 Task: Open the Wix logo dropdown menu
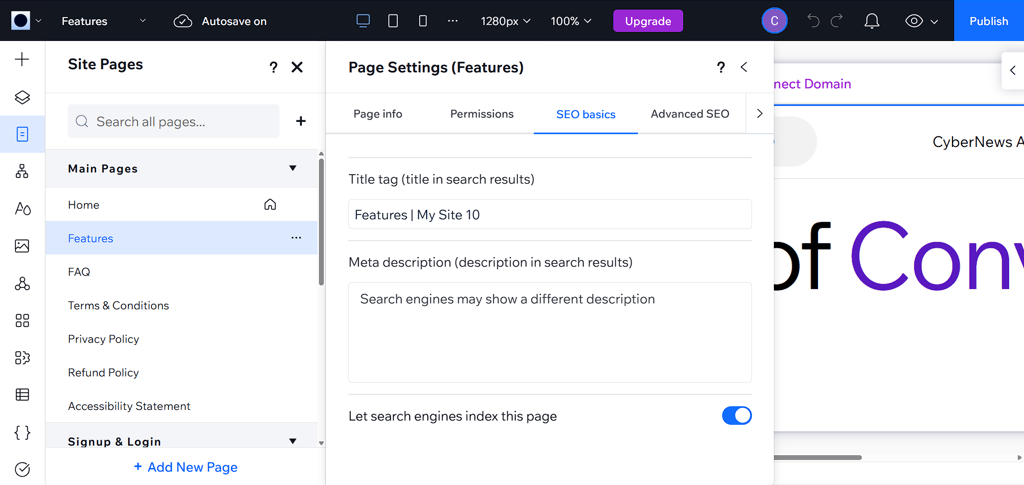click(26, 21)
